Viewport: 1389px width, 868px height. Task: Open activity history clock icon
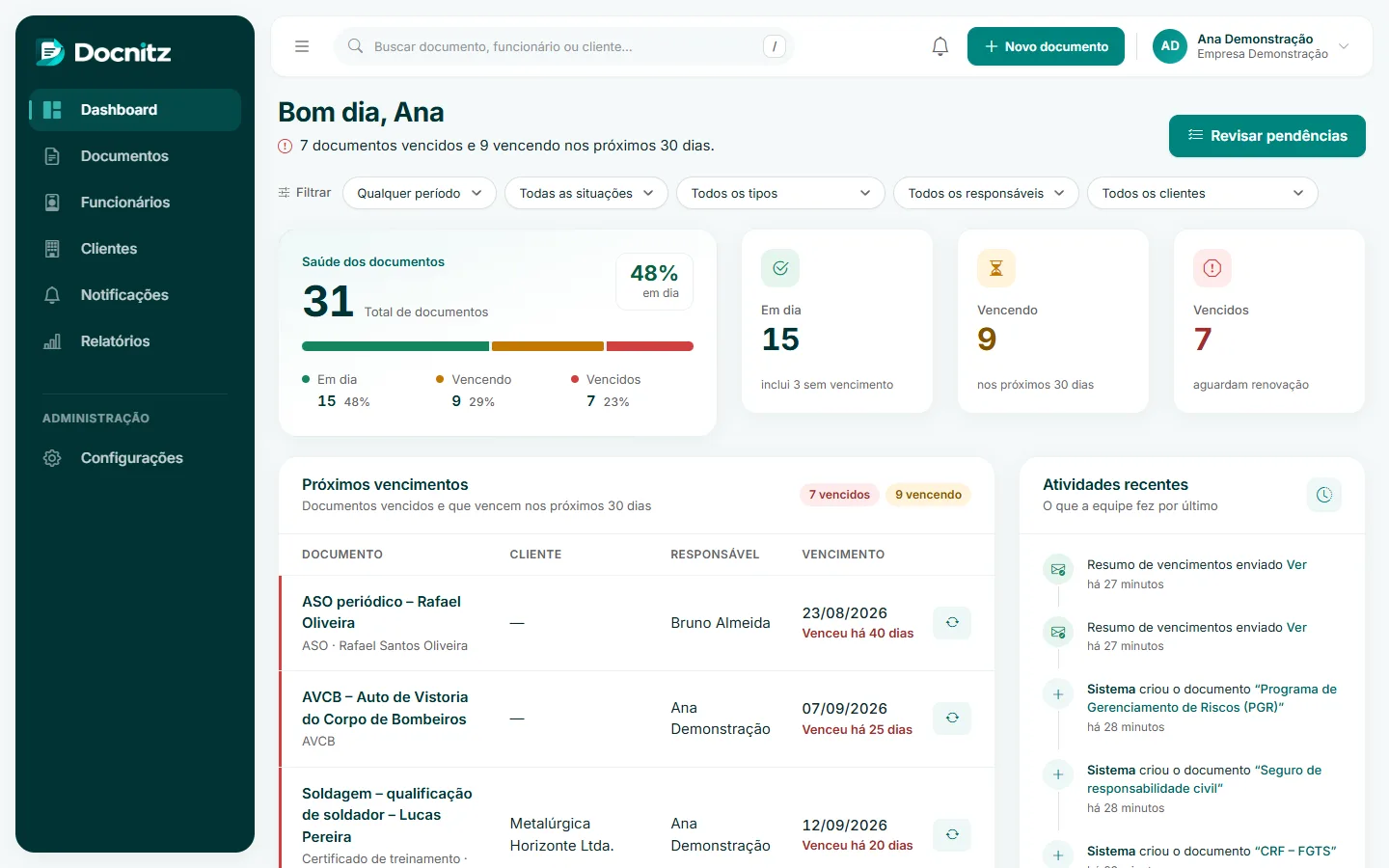point(1324,495)
